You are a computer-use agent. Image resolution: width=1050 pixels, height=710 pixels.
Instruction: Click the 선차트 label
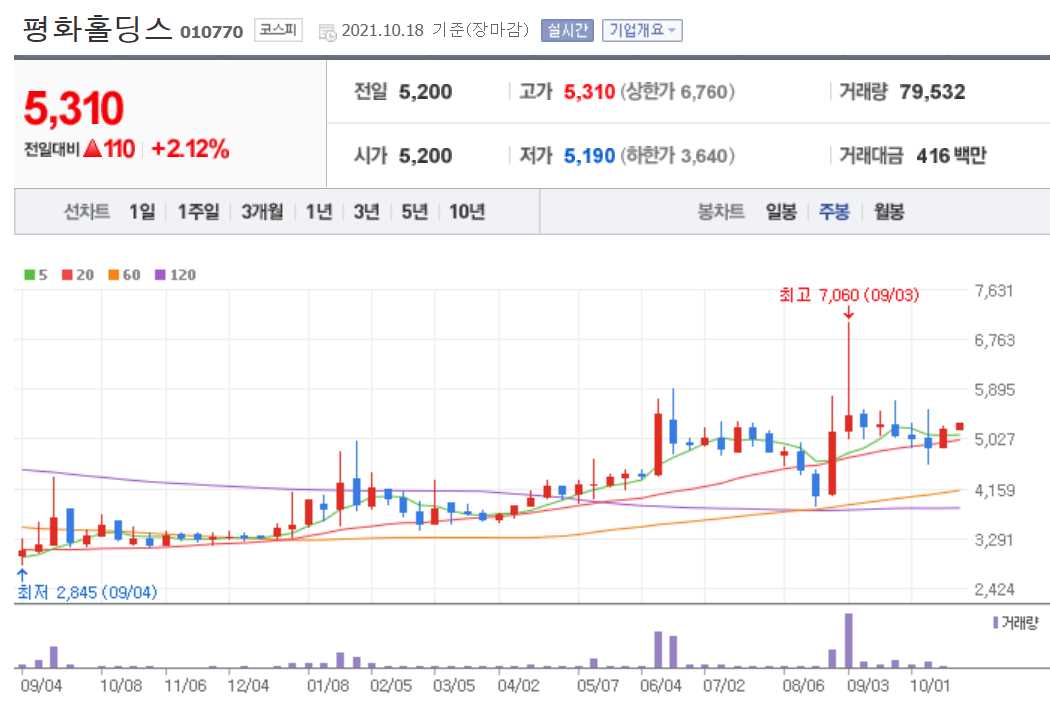point(86,212)
